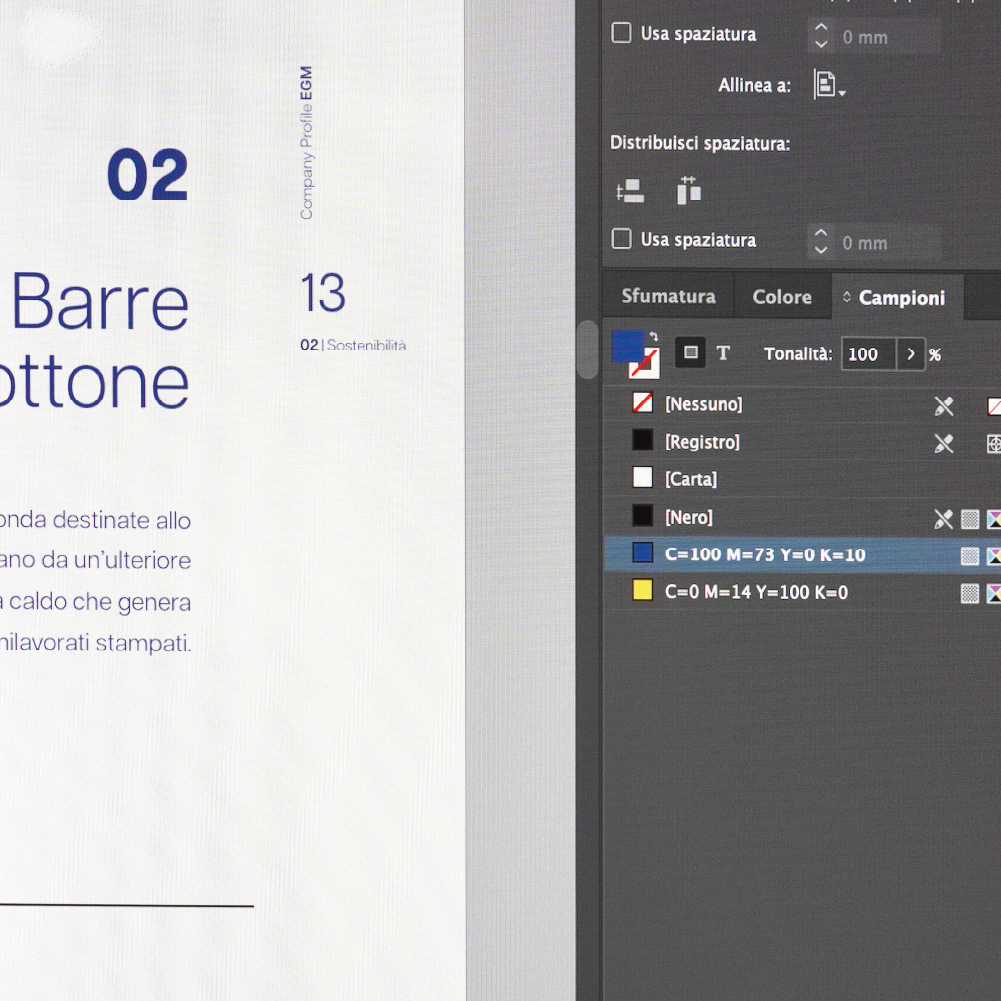Image resolution: width=1001 pixels, height=1001 pixels.
Task: Open the Allinea a alignment icon menu
Action: (x=829, y=85)
